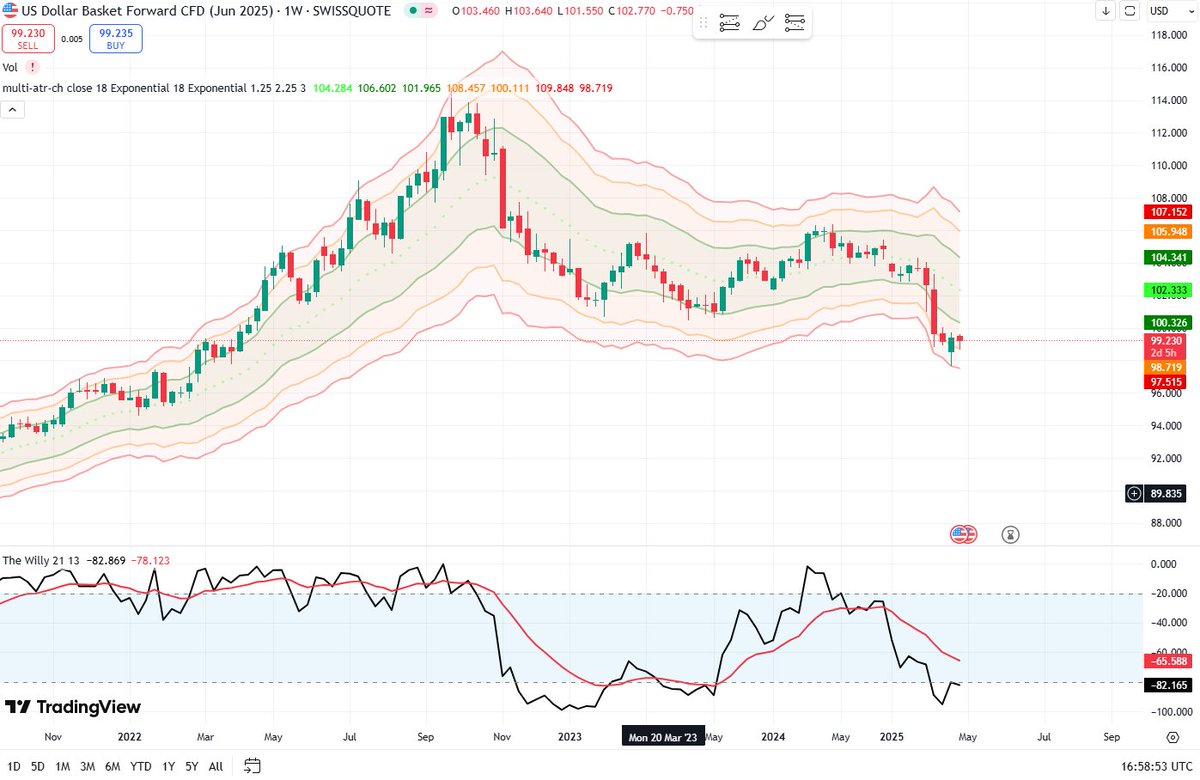
Task: Open the go-to-date calendar icon
Action: (x=253, y=767)
